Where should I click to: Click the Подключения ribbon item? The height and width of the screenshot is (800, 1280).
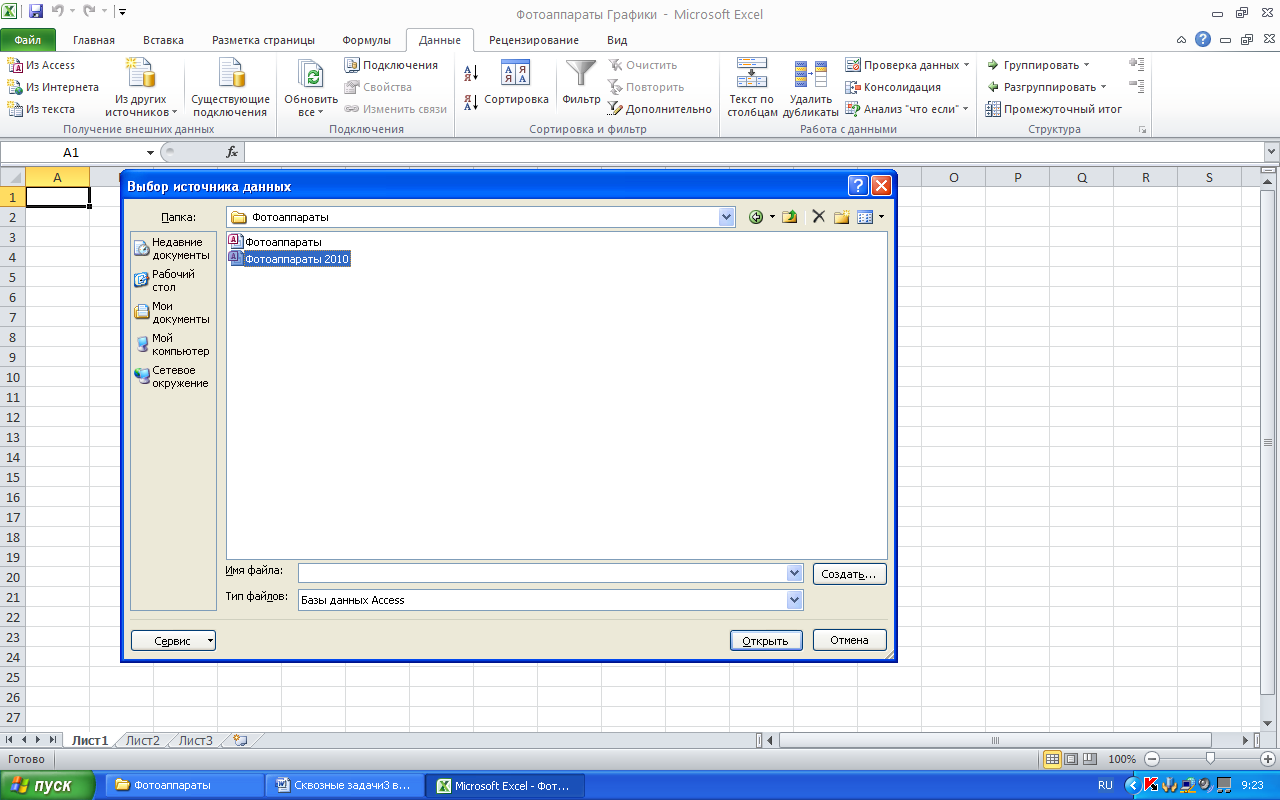(392, 65)
